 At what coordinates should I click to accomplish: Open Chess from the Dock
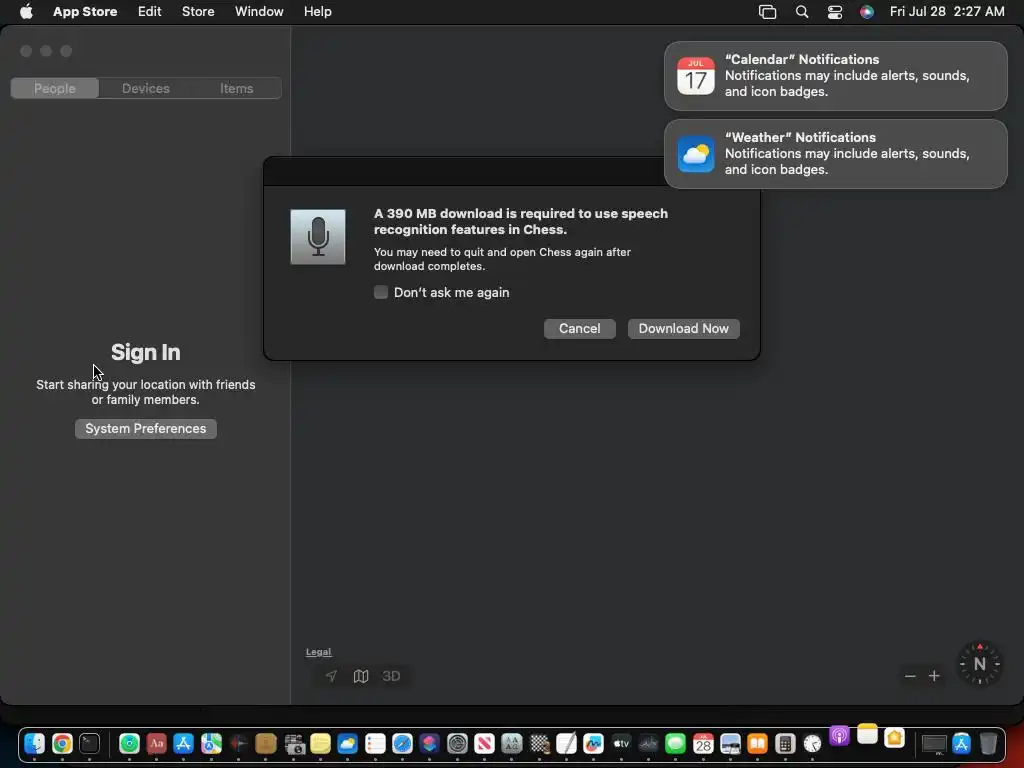(x=539, y=743)
